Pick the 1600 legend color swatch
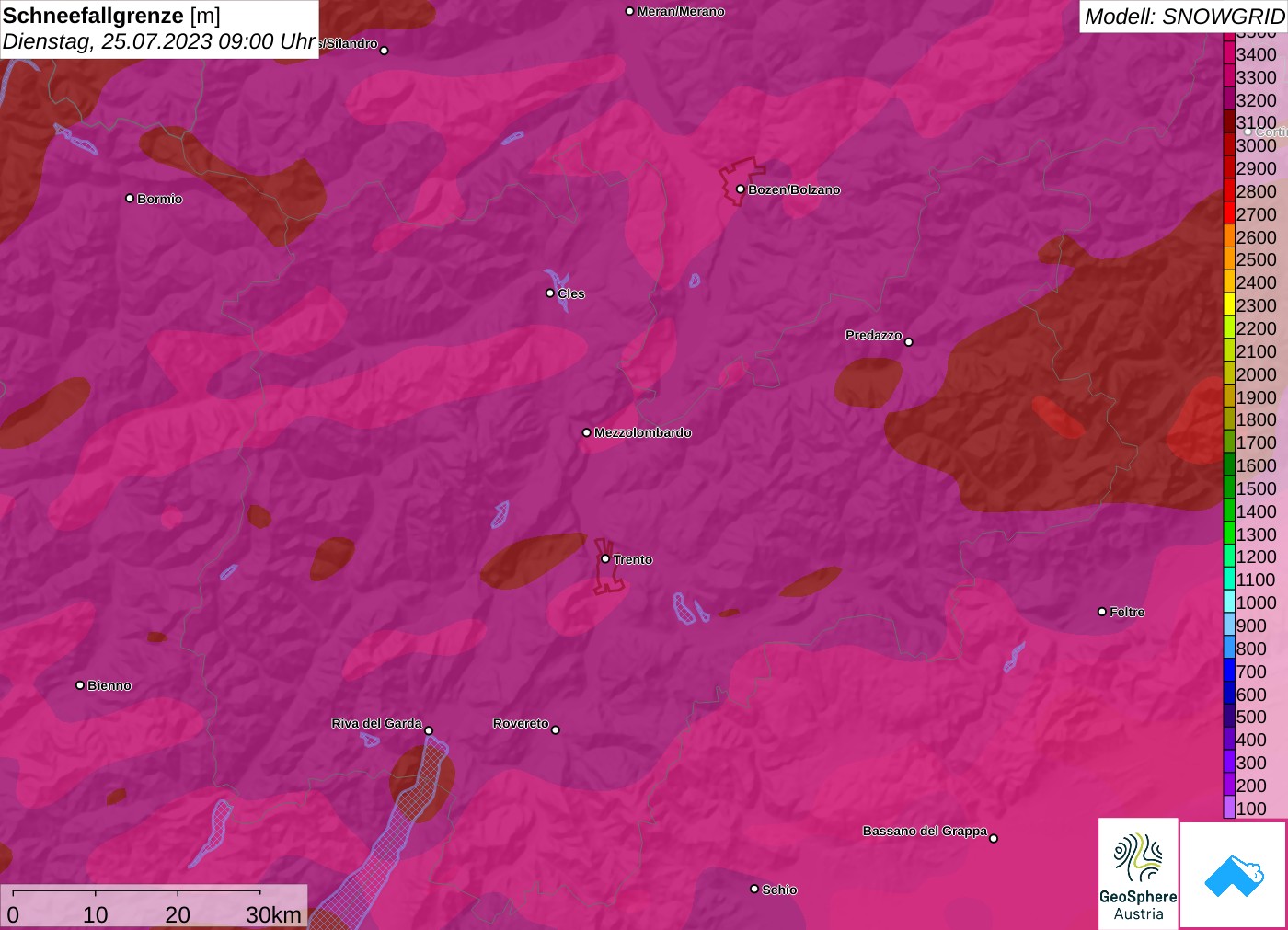Image resolution: width=1288 pixels, height=930 pixels. pyautogui.click(x=1229, y=465)
